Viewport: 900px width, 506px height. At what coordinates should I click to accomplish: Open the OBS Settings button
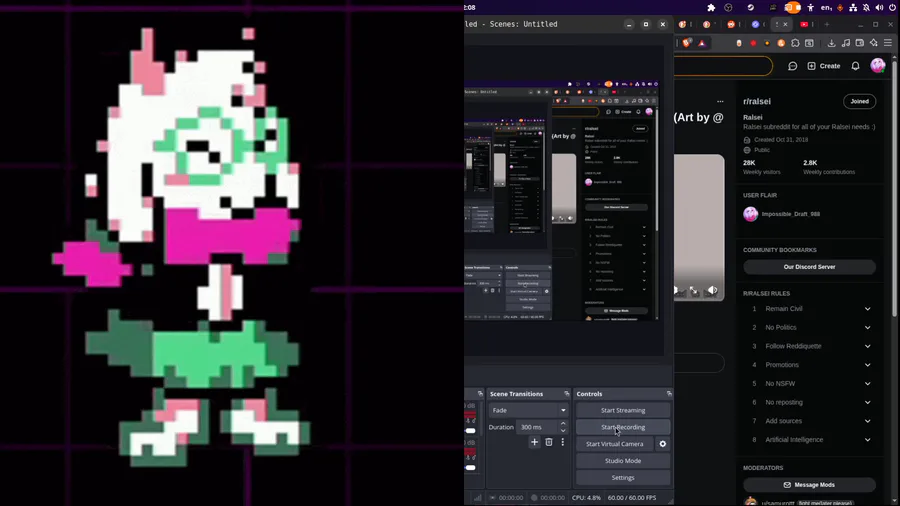point(623,477)
